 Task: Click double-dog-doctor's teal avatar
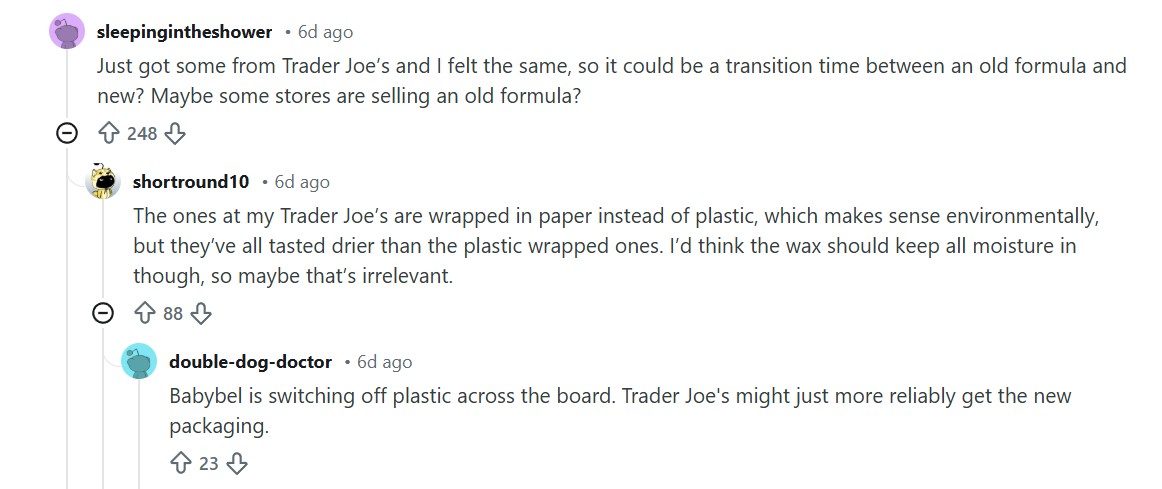[139, 361]
